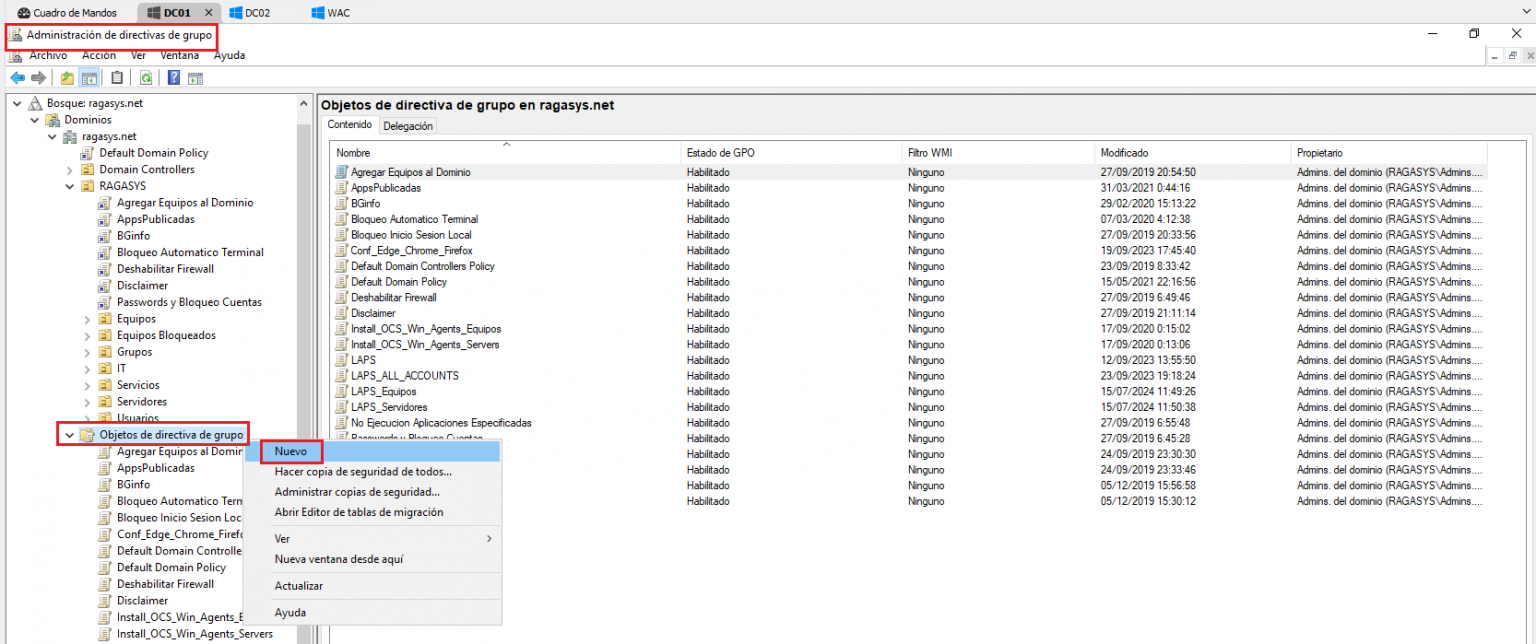Click the Servidores OU folder icon

pos(105,401)
